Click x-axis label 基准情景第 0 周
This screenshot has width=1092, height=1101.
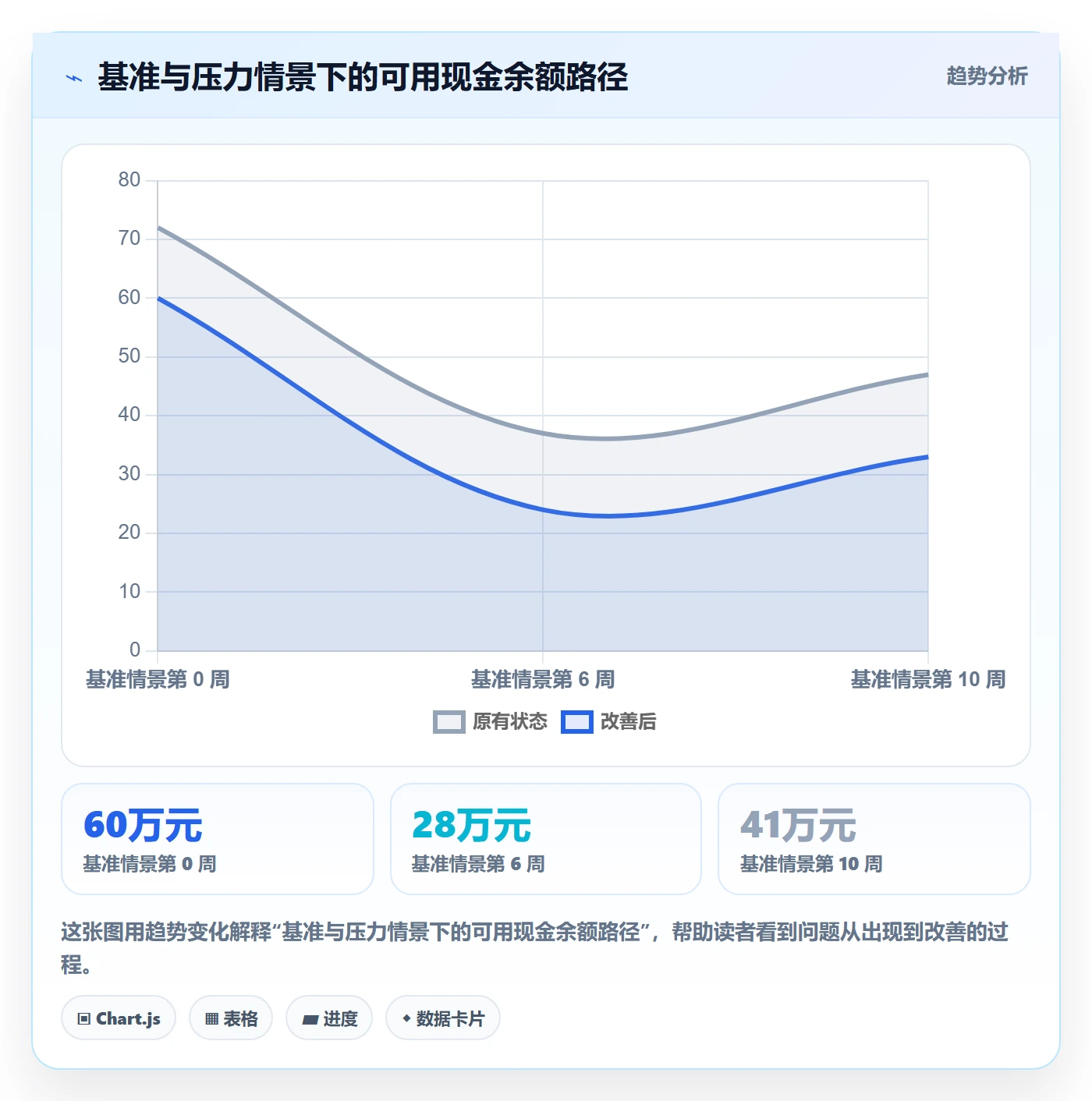(x=158, y=680)
